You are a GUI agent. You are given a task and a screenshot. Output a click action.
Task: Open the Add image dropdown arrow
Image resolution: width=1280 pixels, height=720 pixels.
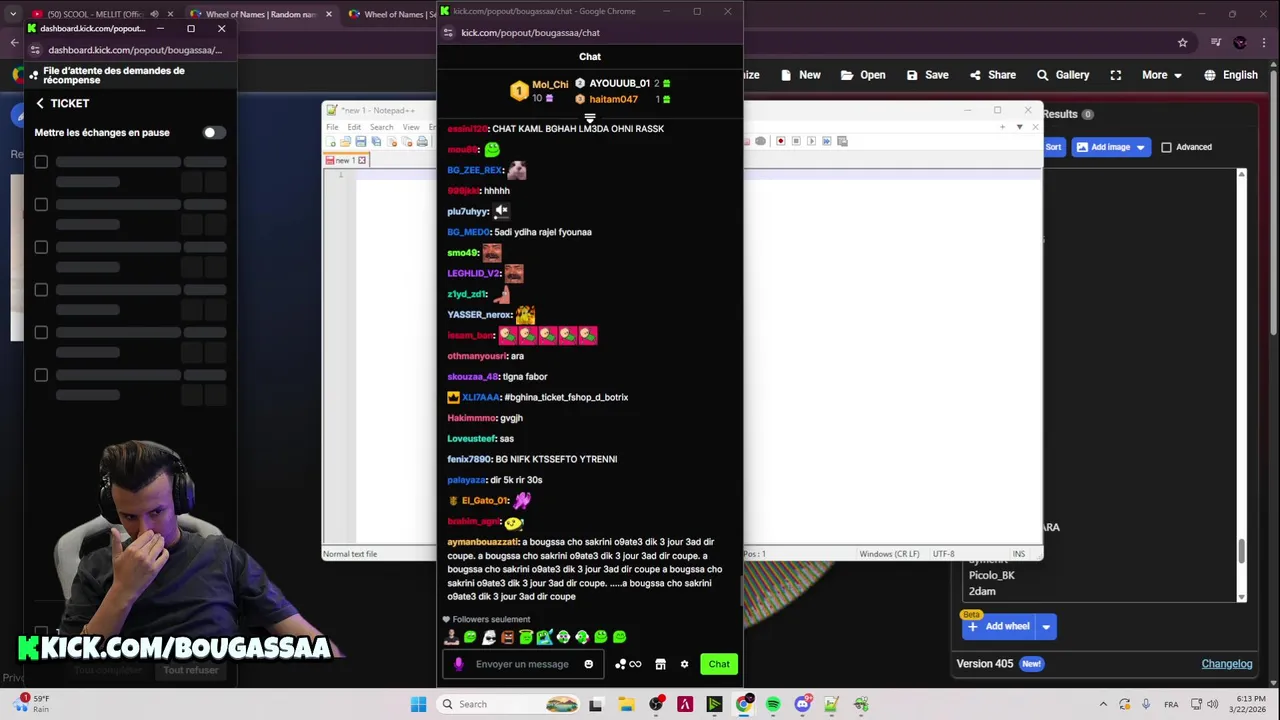1140,147
